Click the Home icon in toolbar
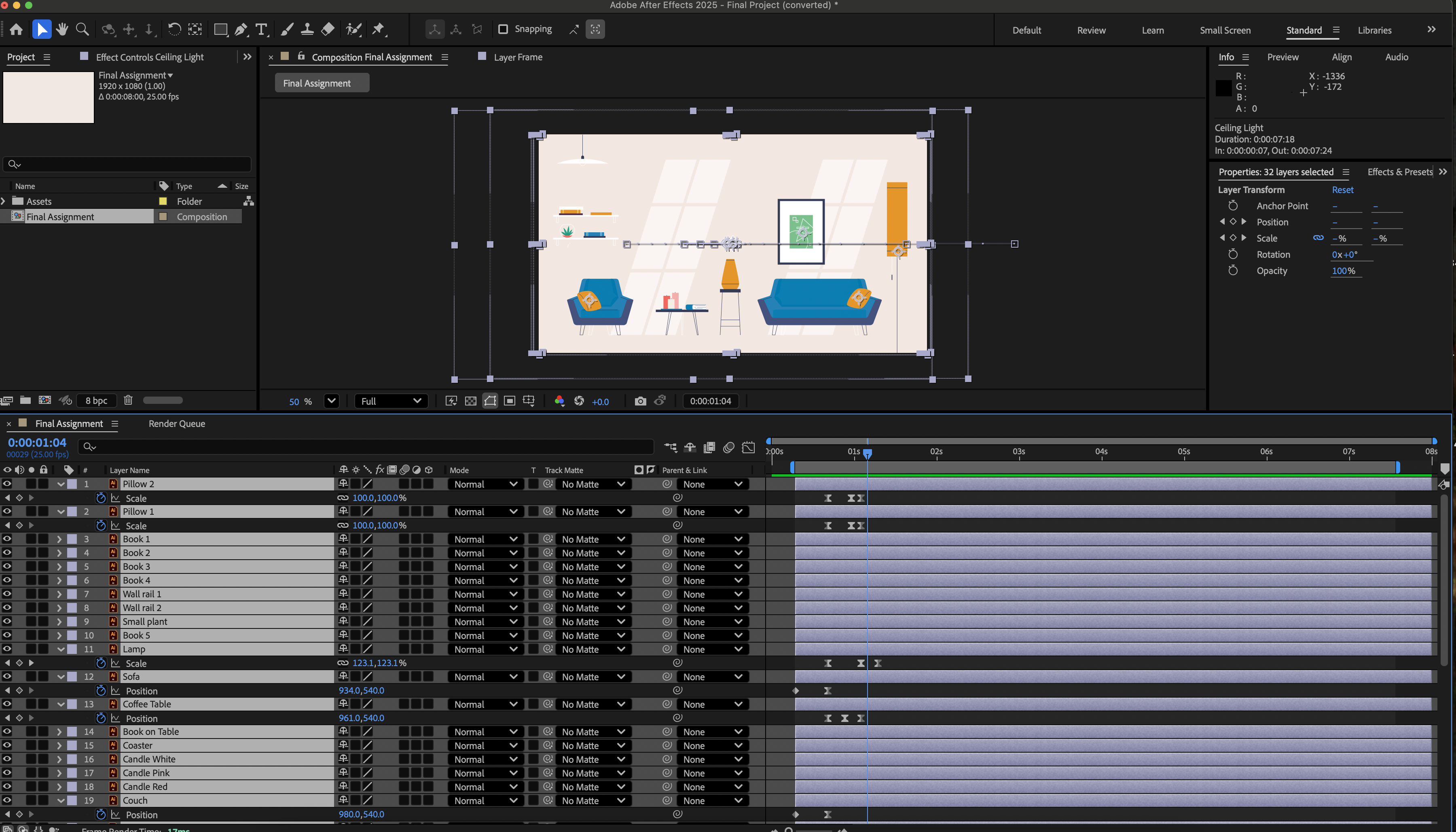This screenshot has width=1456, height=832. 16,29
